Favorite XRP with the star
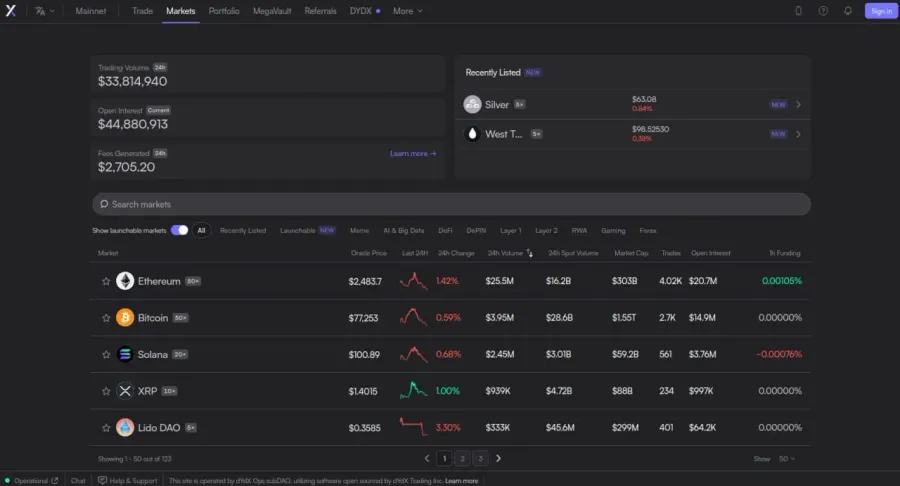900x486 pixels. coord(106,391)
